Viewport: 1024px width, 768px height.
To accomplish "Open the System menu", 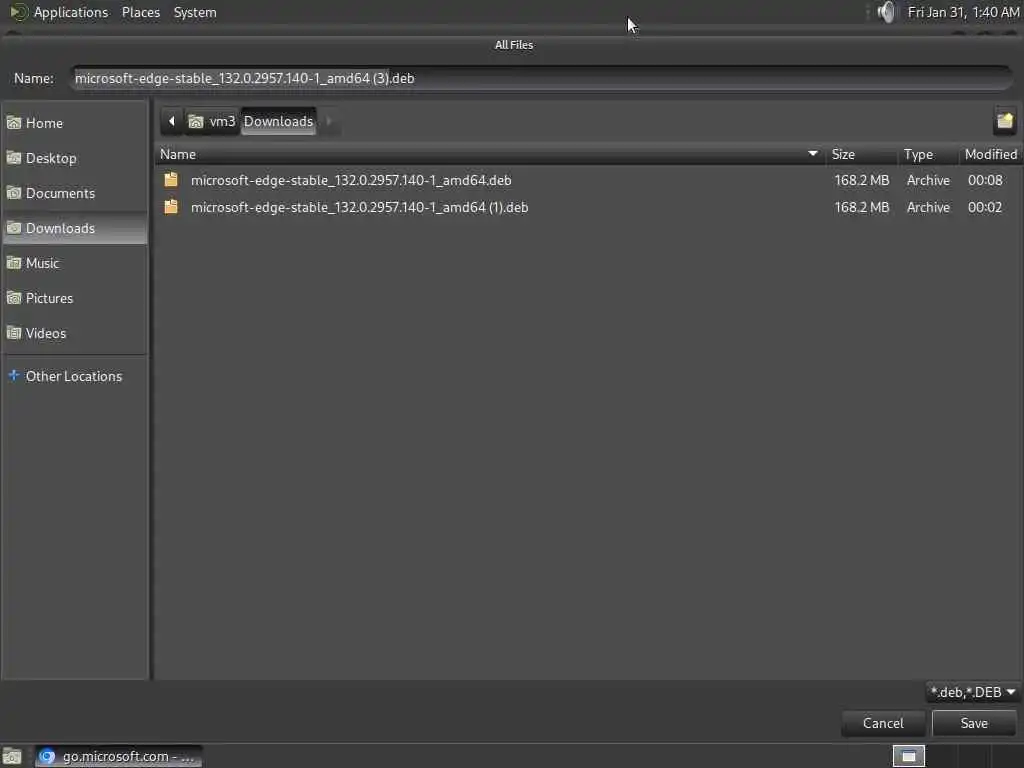I will pyautogui.click(x=195, y=12).
